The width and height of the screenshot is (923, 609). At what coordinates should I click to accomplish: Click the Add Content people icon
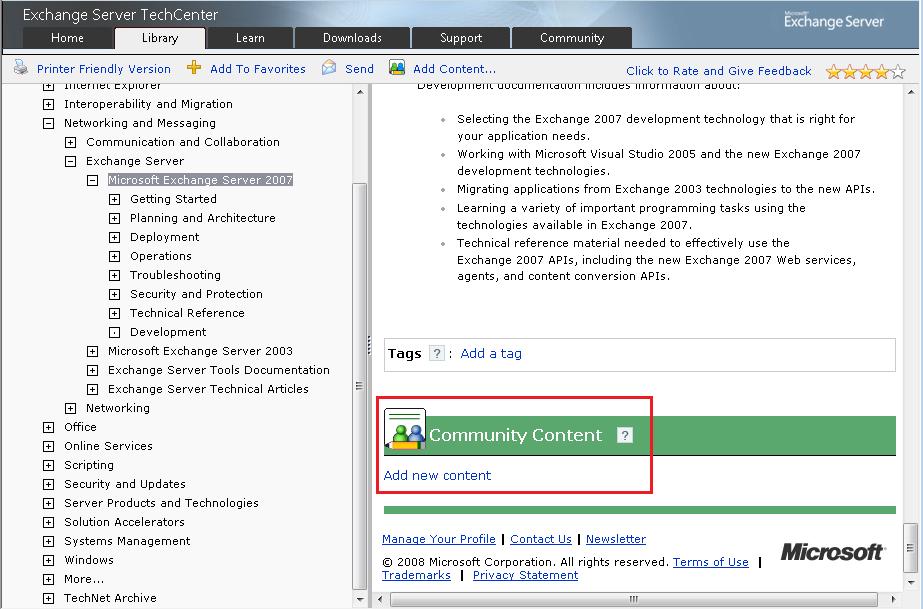(397, 68)
